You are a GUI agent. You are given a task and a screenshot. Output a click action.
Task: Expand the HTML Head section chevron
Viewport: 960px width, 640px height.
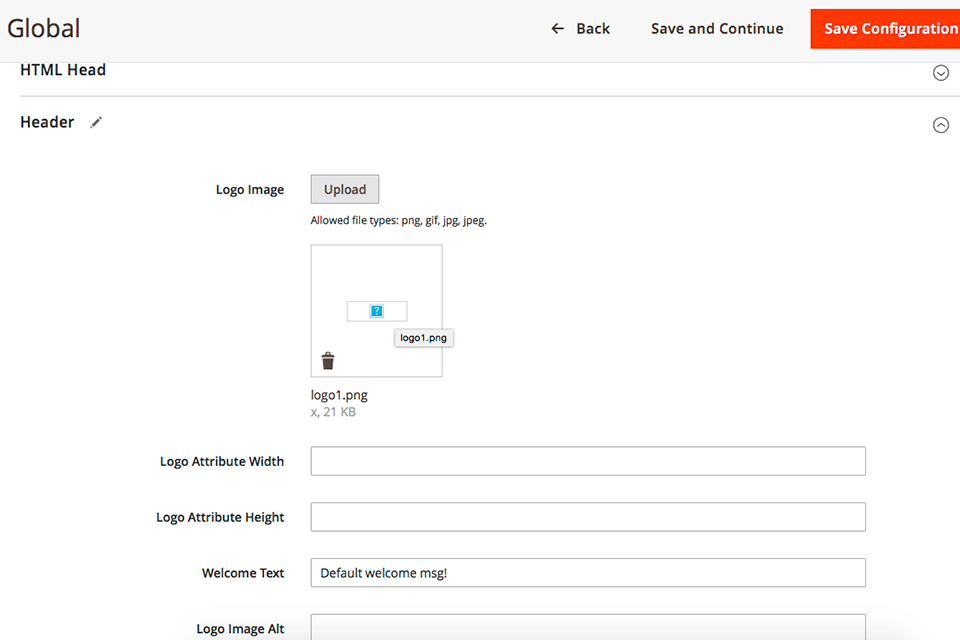click(940, 73)
